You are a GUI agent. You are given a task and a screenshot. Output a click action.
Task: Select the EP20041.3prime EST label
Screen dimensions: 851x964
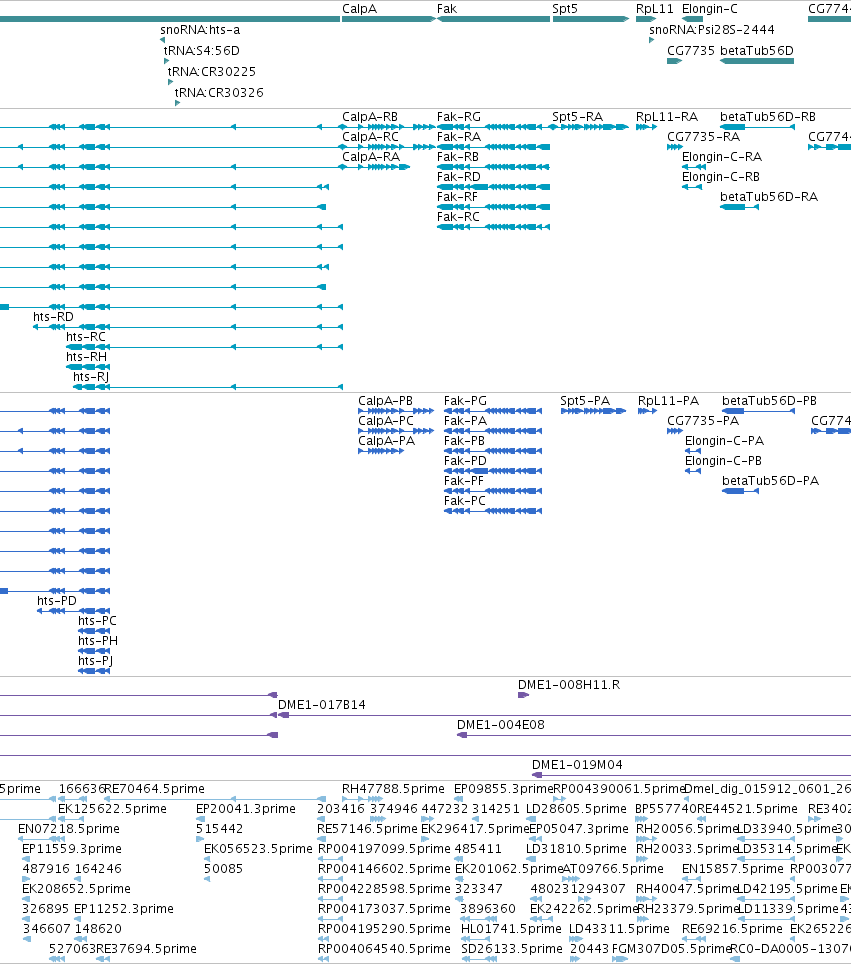coord(246,809)
